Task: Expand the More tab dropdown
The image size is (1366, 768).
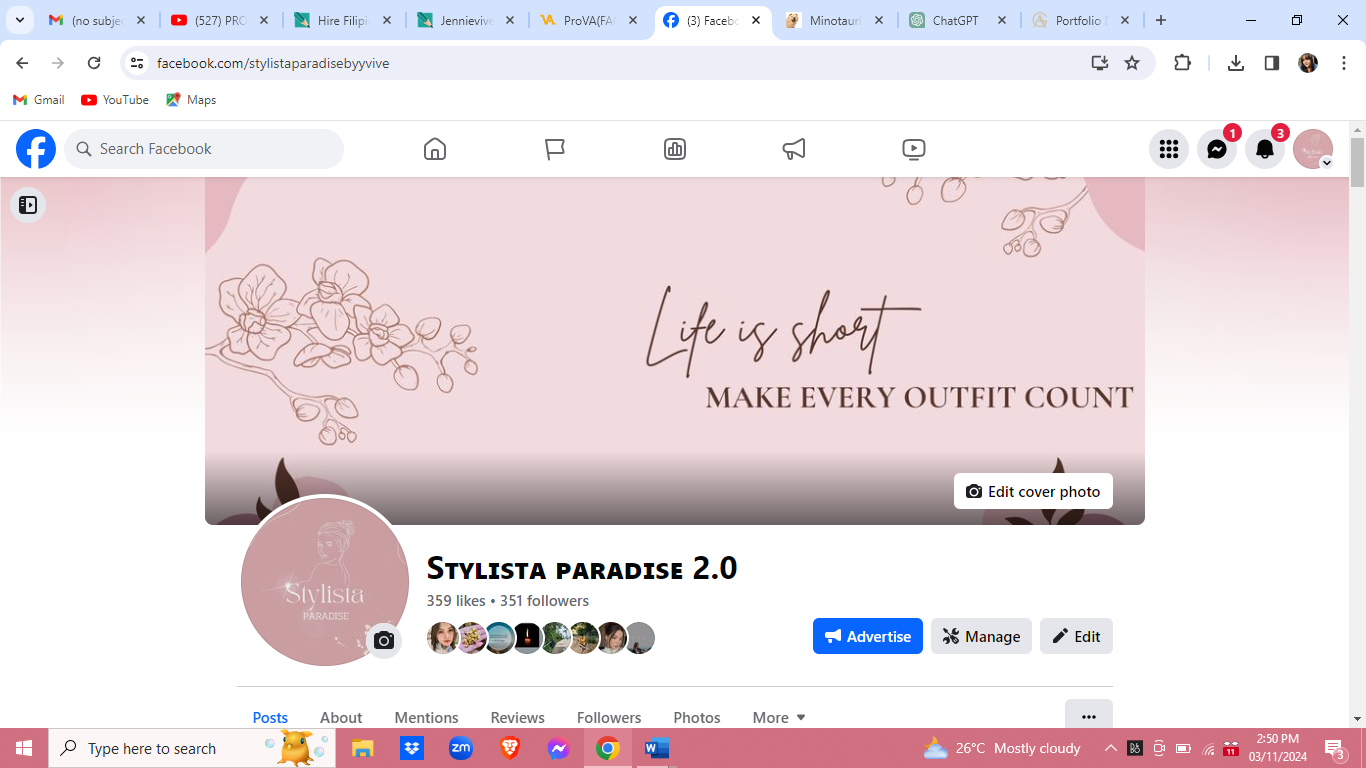Action: tap(779, 718)
